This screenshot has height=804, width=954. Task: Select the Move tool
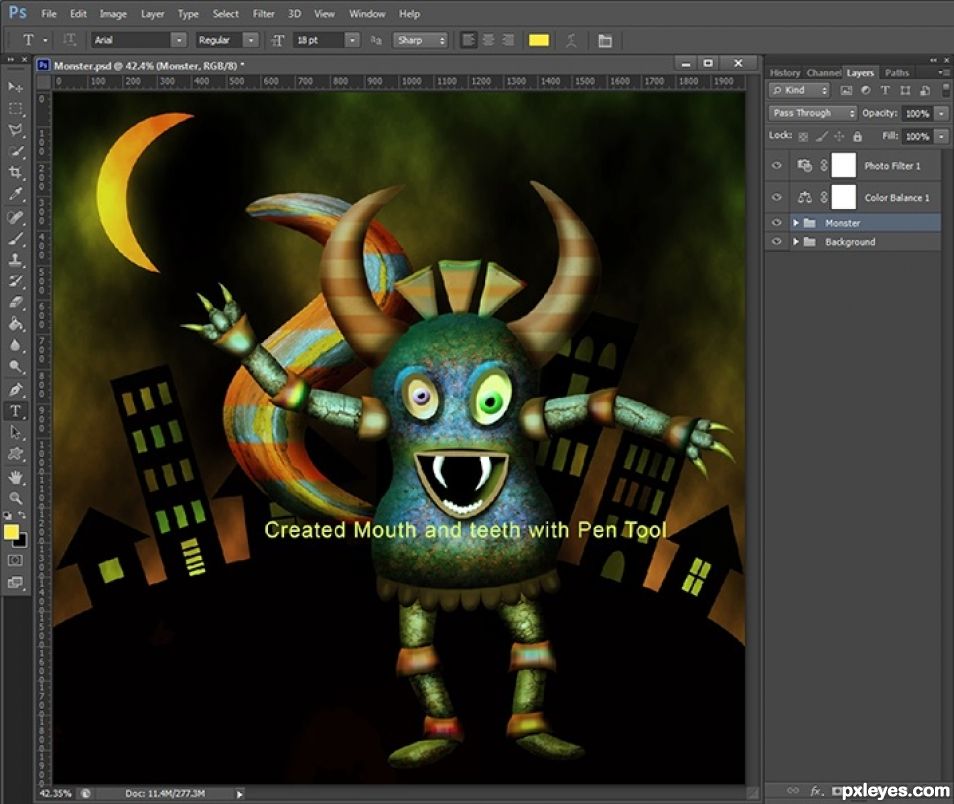tap(15, 87)
